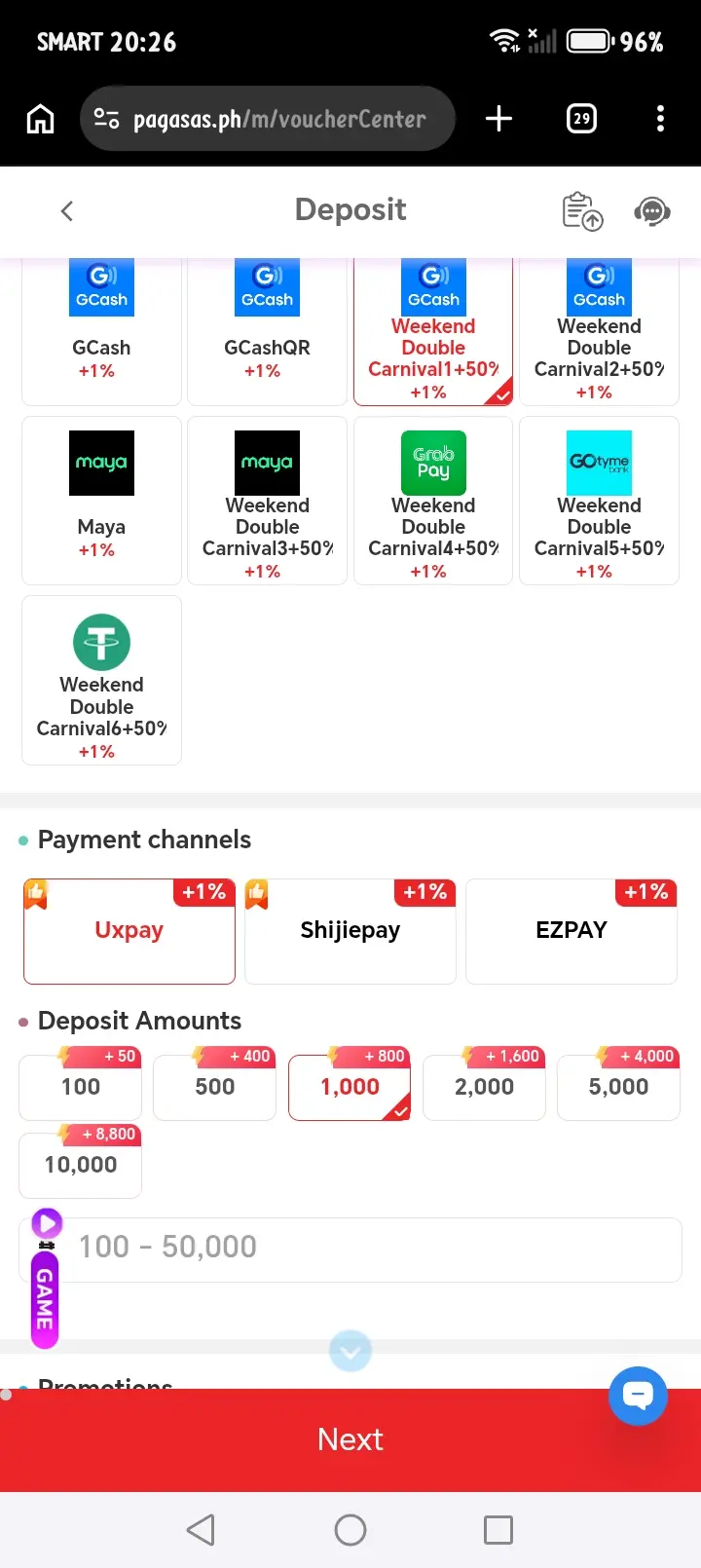Tap the browser home icon

click(40, 119)
